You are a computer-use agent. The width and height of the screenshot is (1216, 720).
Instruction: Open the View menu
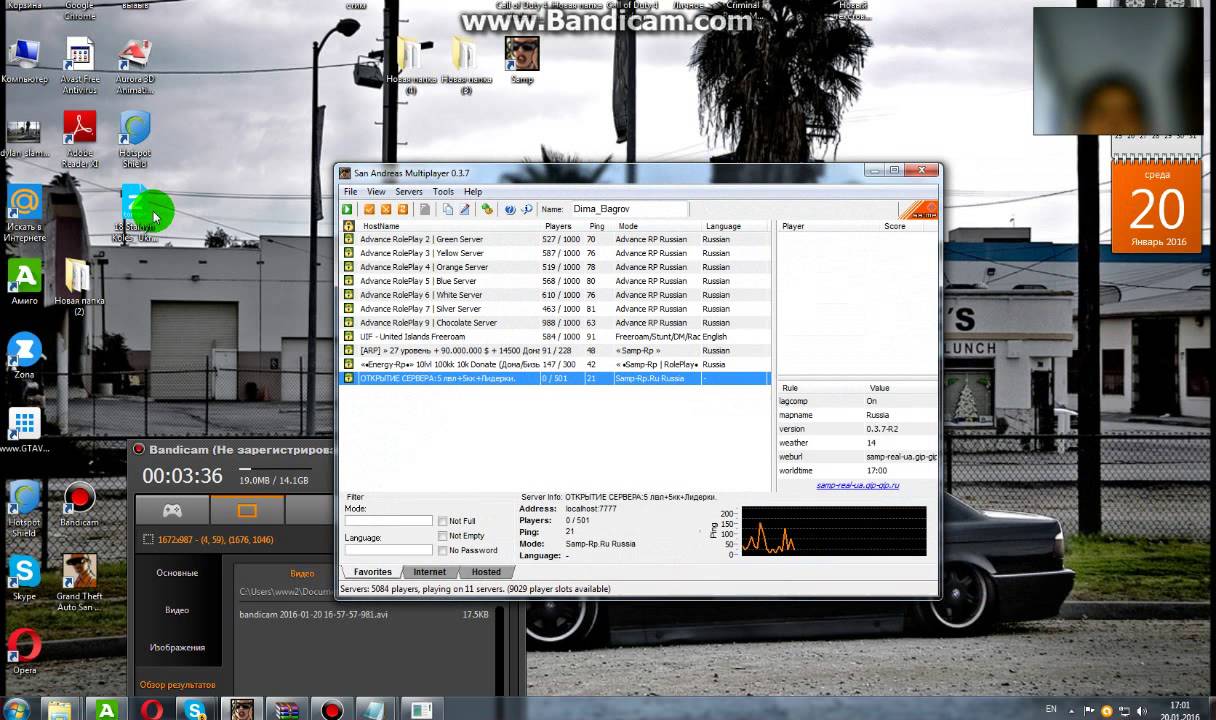(376, 192)
